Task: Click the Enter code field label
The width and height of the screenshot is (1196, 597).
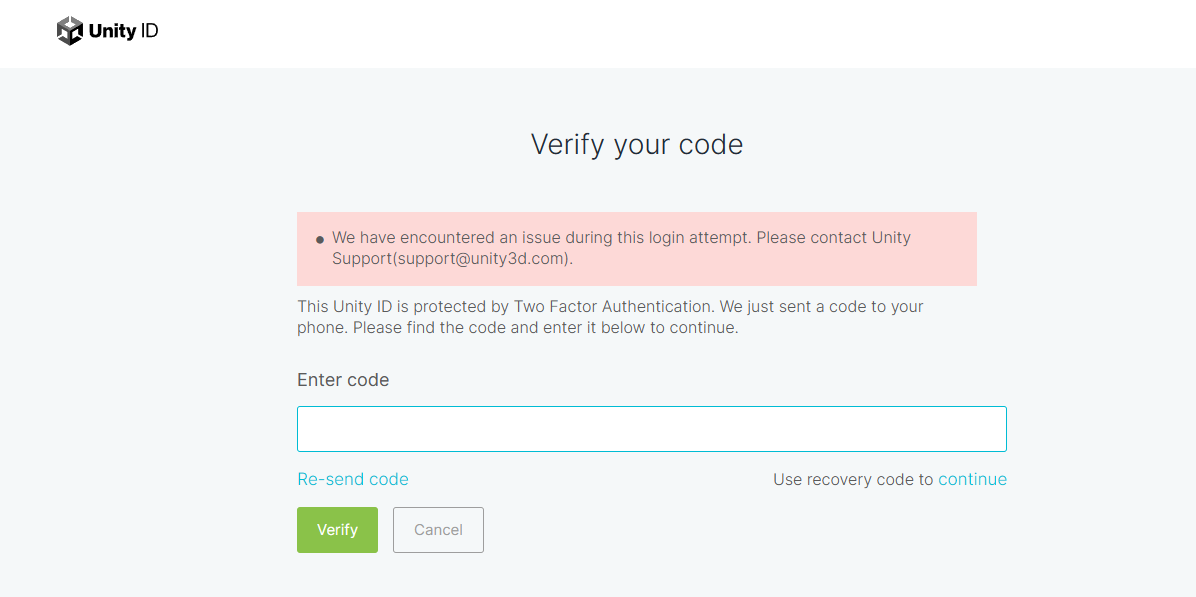Action: (343, 380)
